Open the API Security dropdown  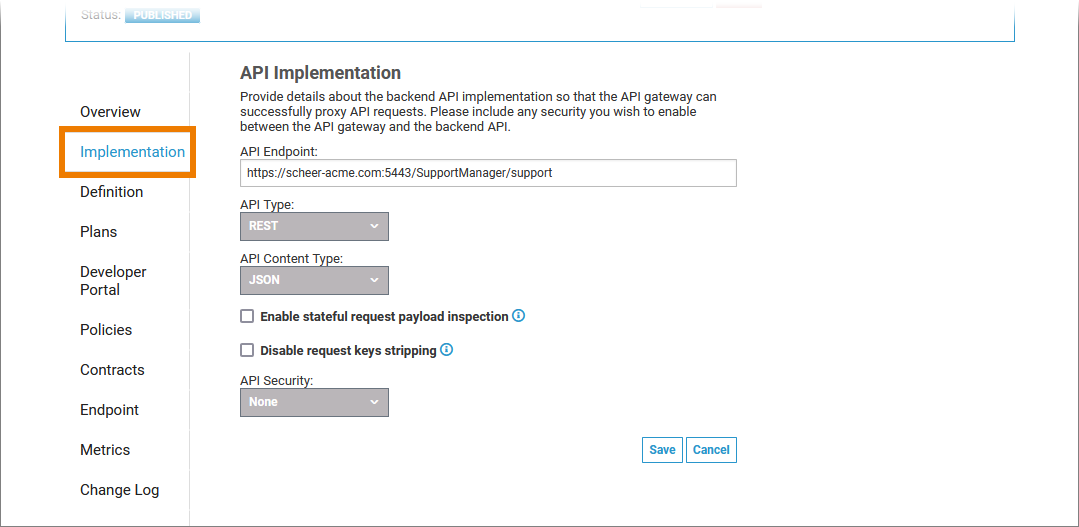point(314,402)
